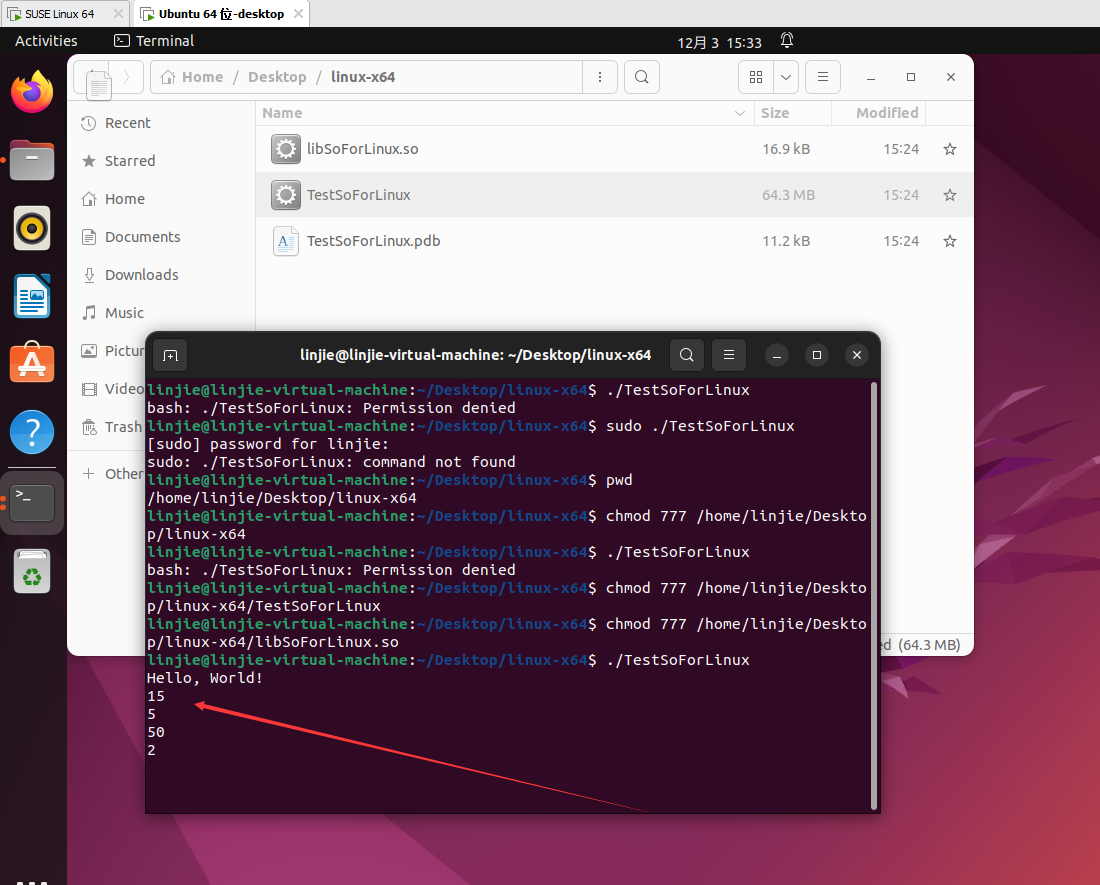Screen dimensions: 1100x885
Task: Select the TestSoForLinux executable icon
Action: 286,195
